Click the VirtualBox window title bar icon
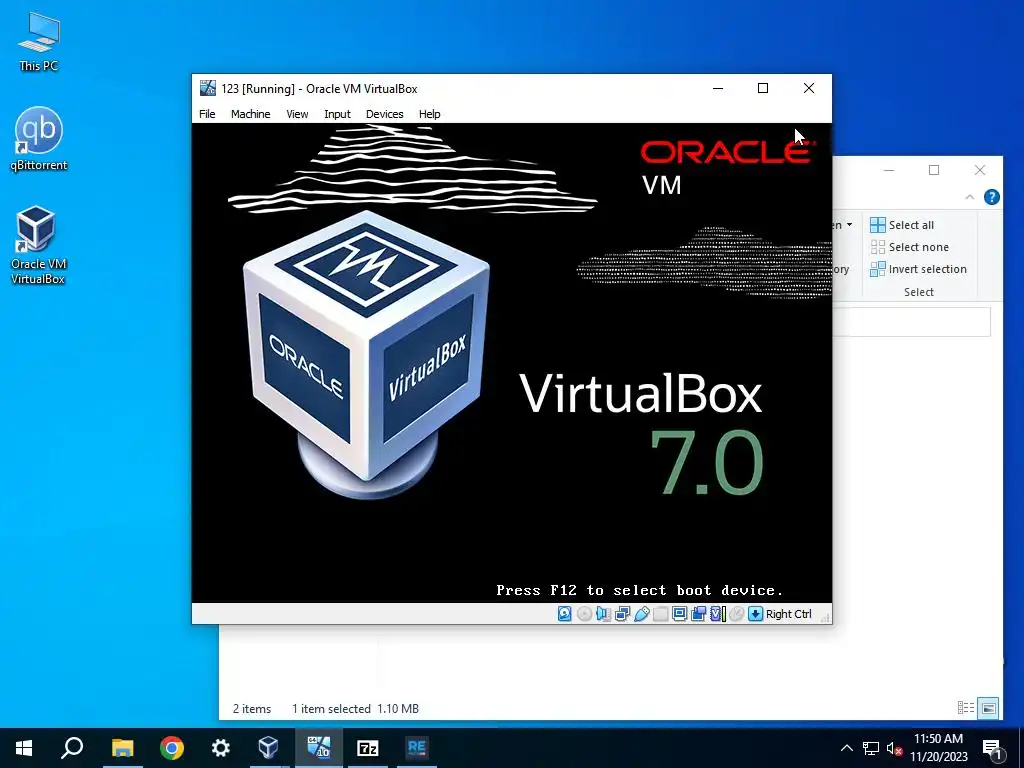Screen dimensions: 1024x768 coord(208,88)
